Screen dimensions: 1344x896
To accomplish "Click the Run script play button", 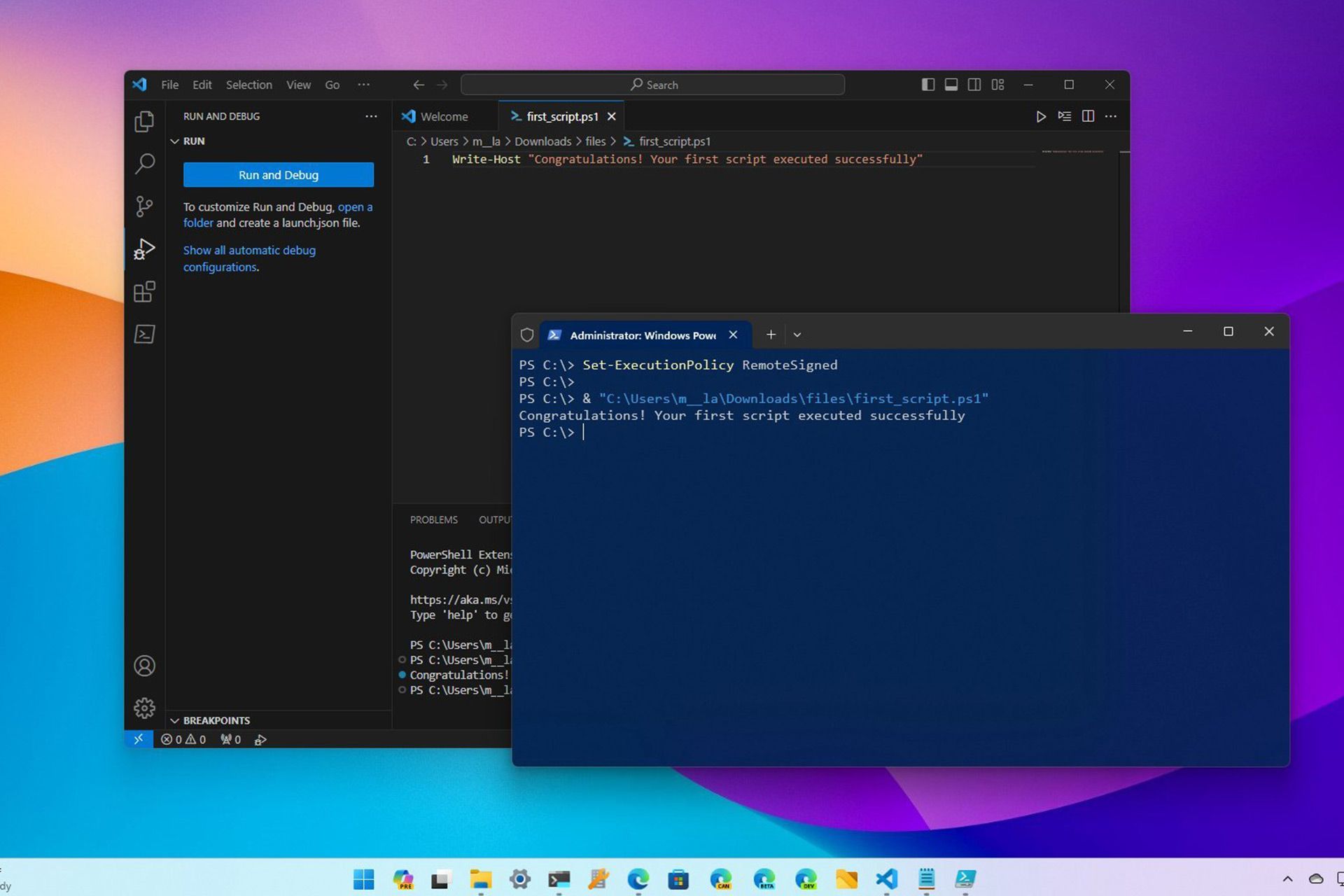I will [1039, 117].
